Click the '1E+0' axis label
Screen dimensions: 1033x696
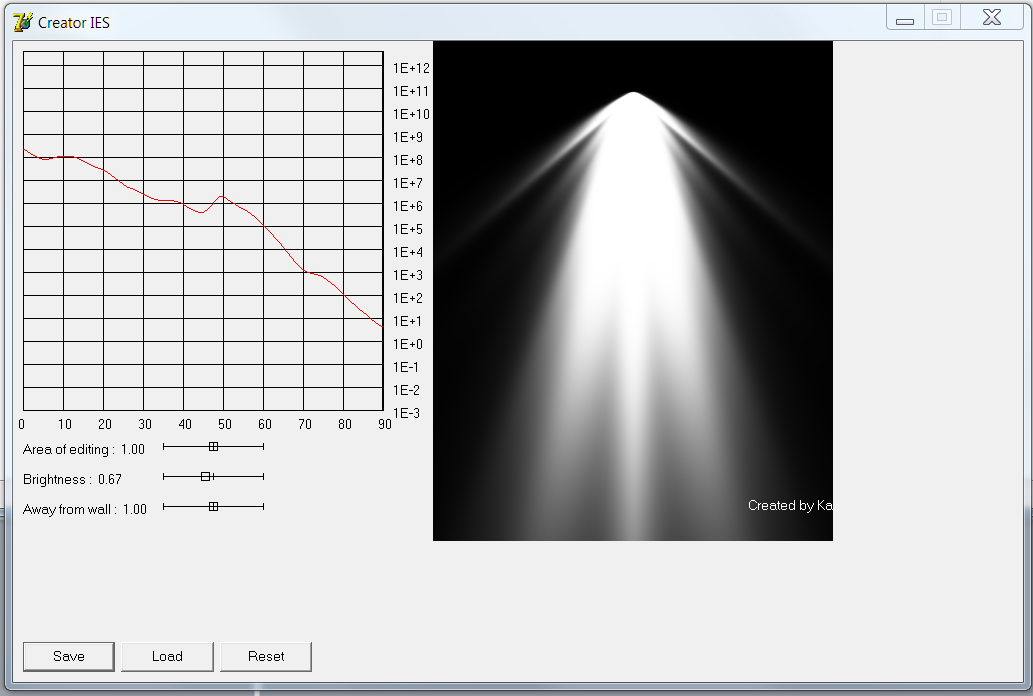[x=408, y=345]
